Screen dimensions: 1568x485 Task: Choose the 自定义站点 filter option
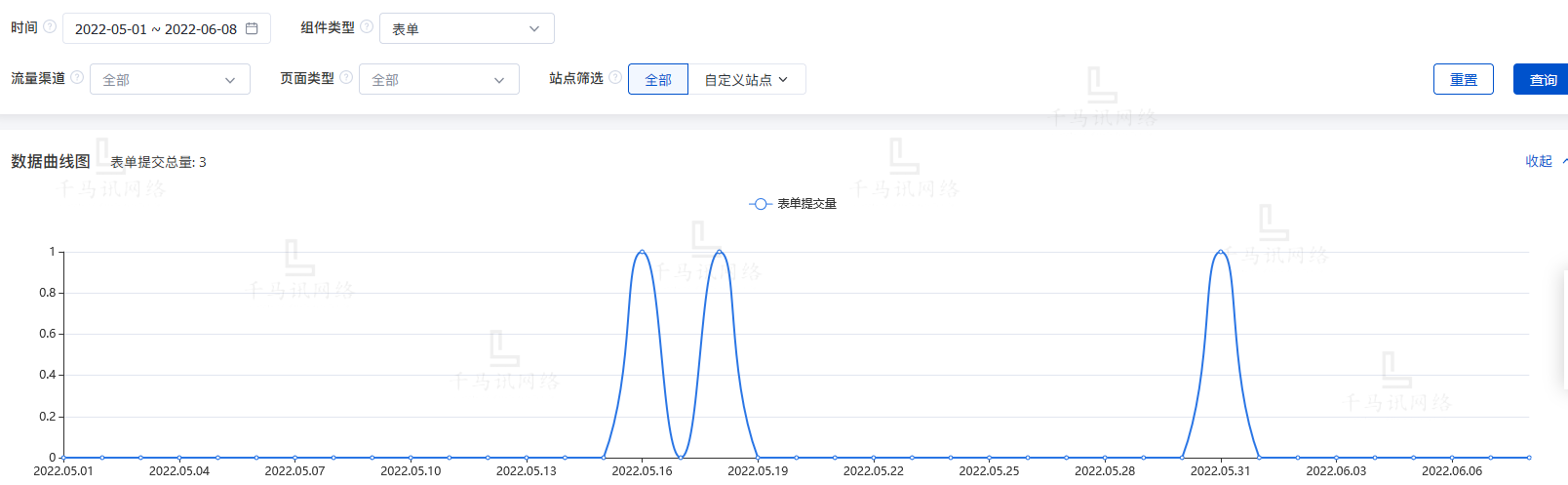(x=746, y=79)
